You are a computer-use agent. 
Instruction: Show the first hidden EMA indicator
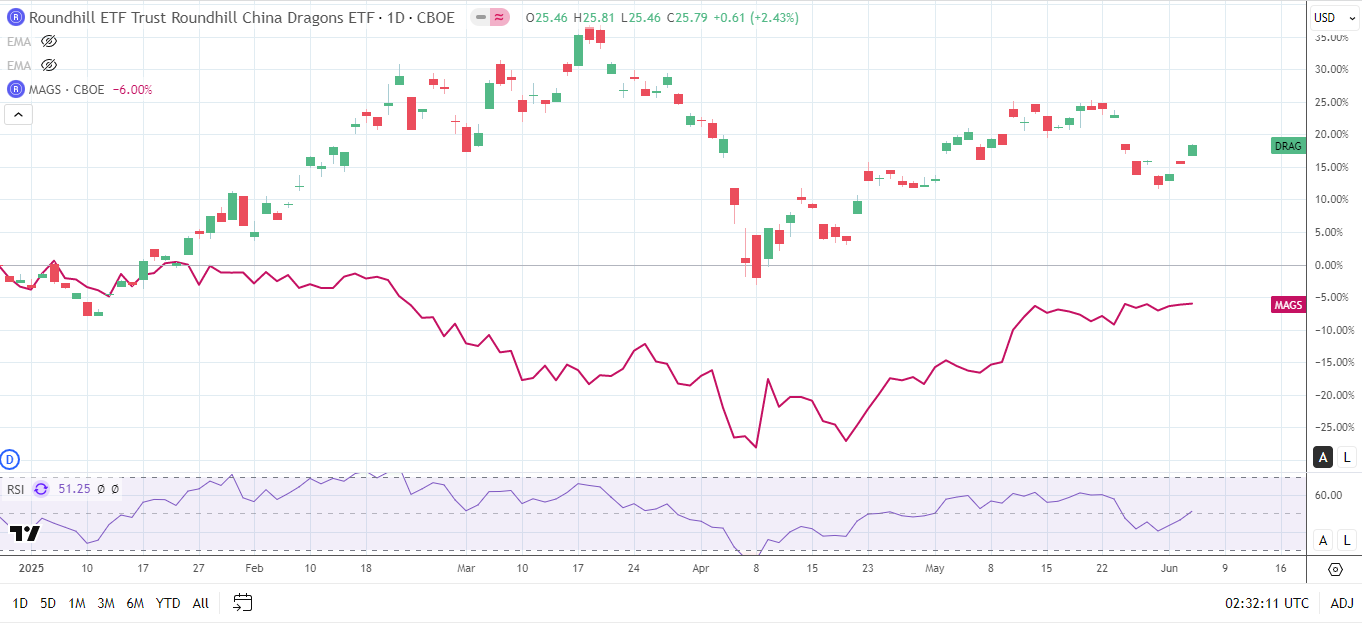point(49,41)
